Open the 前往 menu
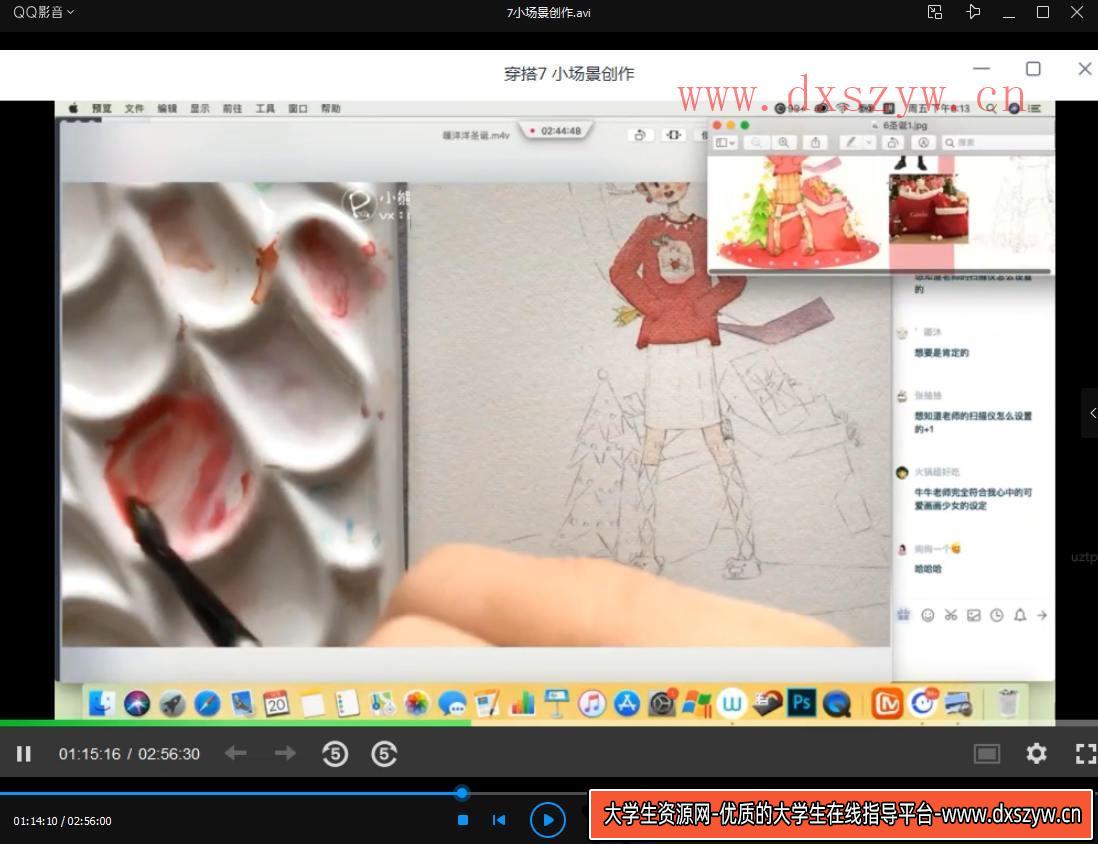1098x844 pixels. click(232, 109)
